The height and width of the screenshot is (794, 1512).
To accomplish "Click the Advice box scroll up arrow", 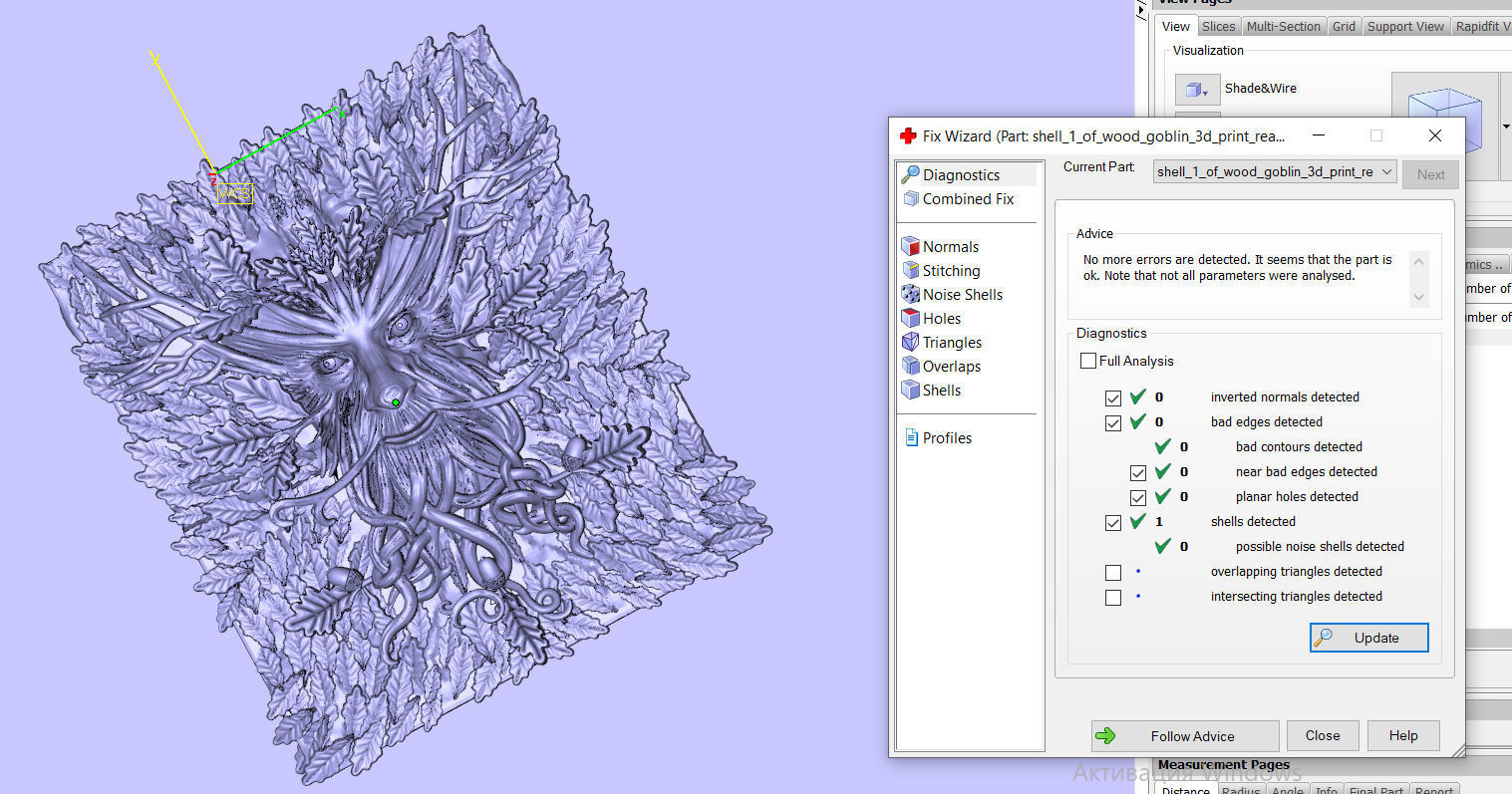I will (x=1419, y=262).
